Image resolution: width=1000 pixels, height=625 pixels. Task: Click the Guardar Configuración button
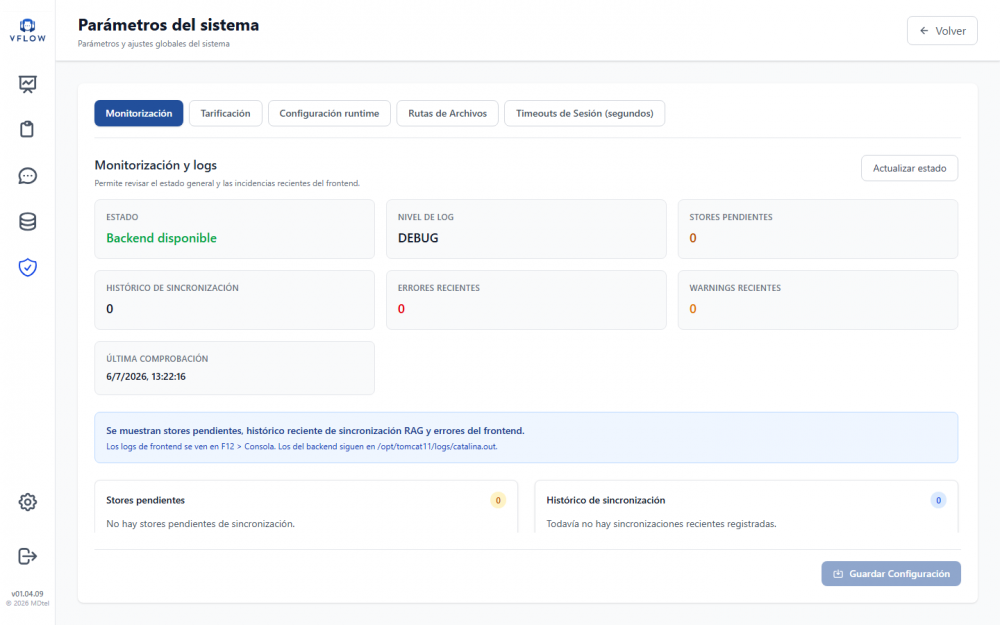[x=891, y=574]
